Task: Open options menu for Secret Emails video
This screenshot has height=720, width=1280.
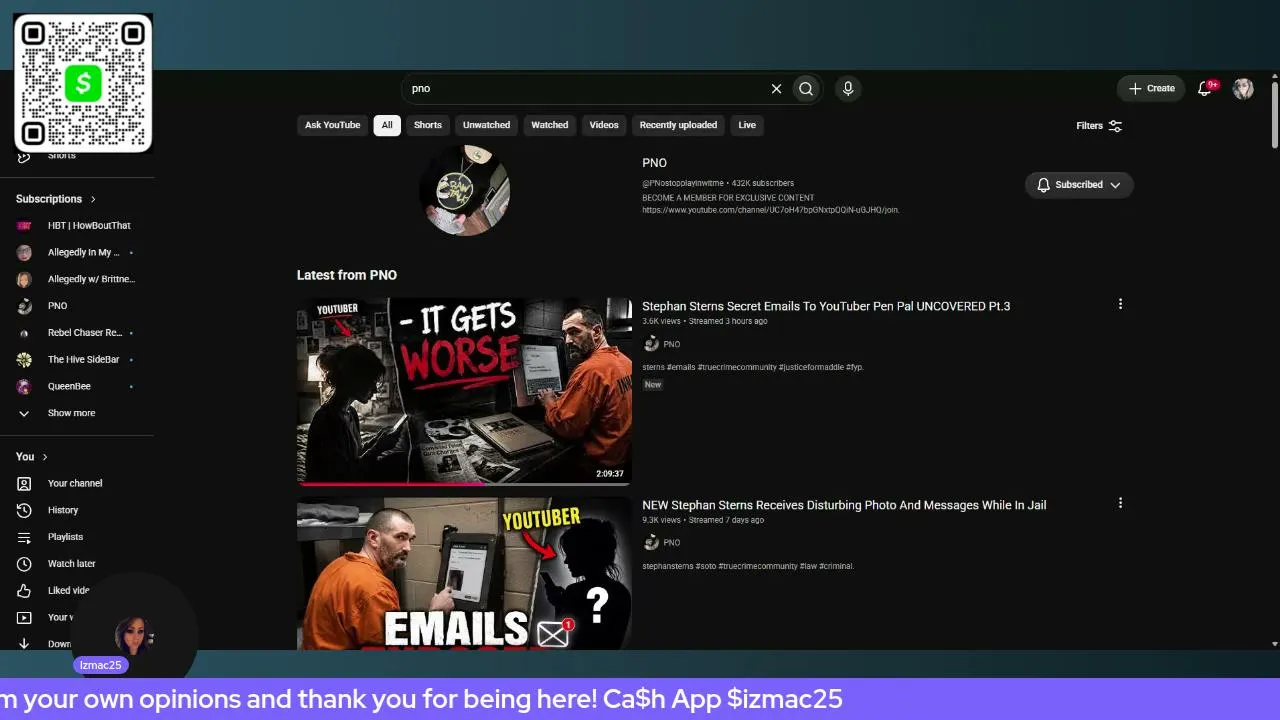Action: [x=1120, y=304]
